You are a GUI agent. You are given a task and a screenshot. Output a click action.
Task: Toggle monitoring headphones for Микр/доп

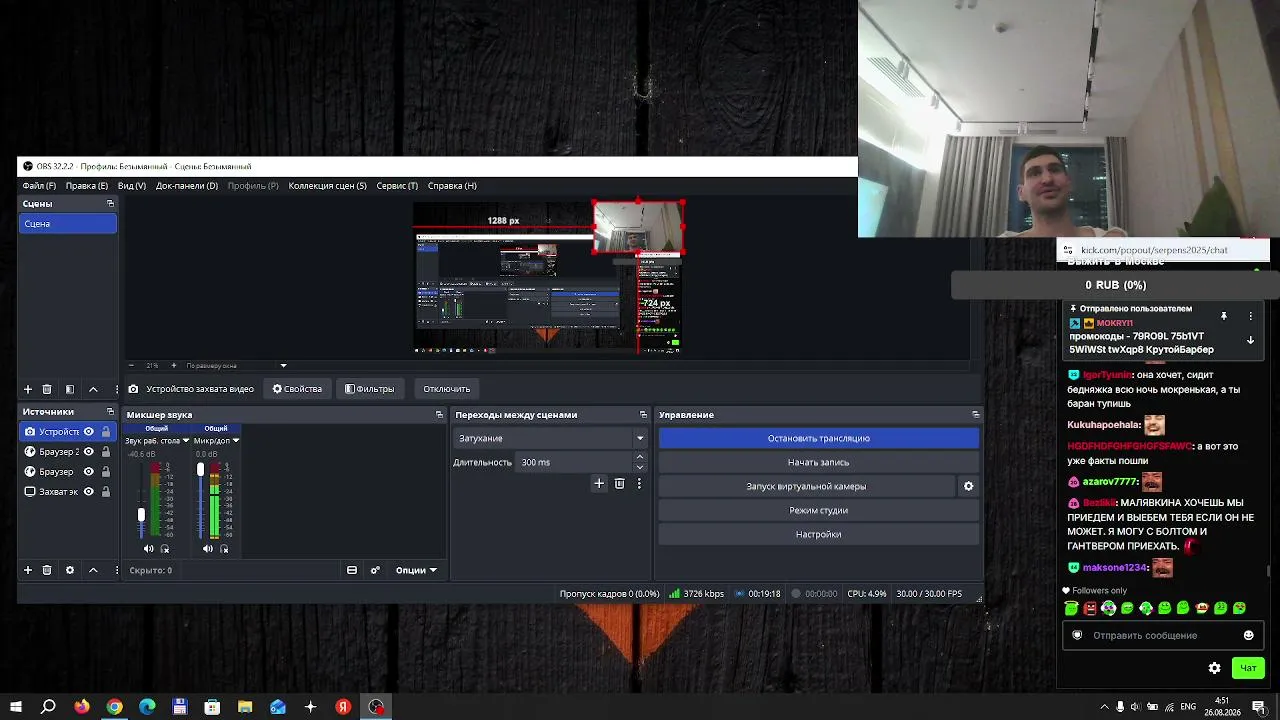pos(224,548)
